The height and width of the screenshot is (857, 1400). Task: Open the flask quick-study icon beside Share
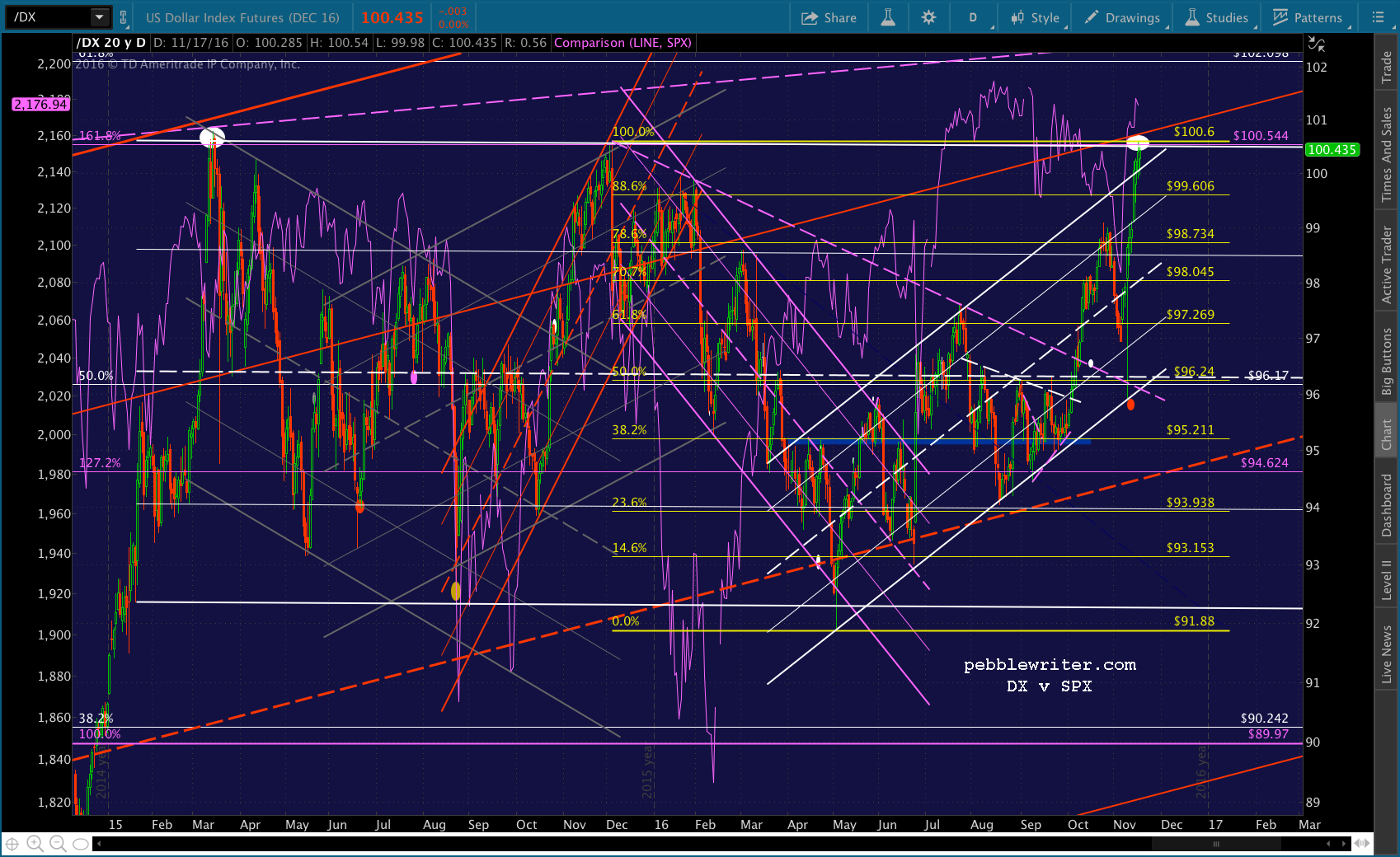(x=888, y=17)
